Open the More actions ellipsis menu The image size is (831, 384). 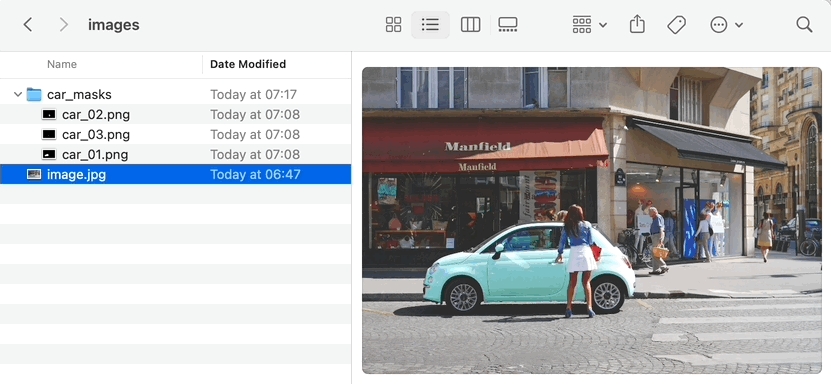tap(726, 24)
